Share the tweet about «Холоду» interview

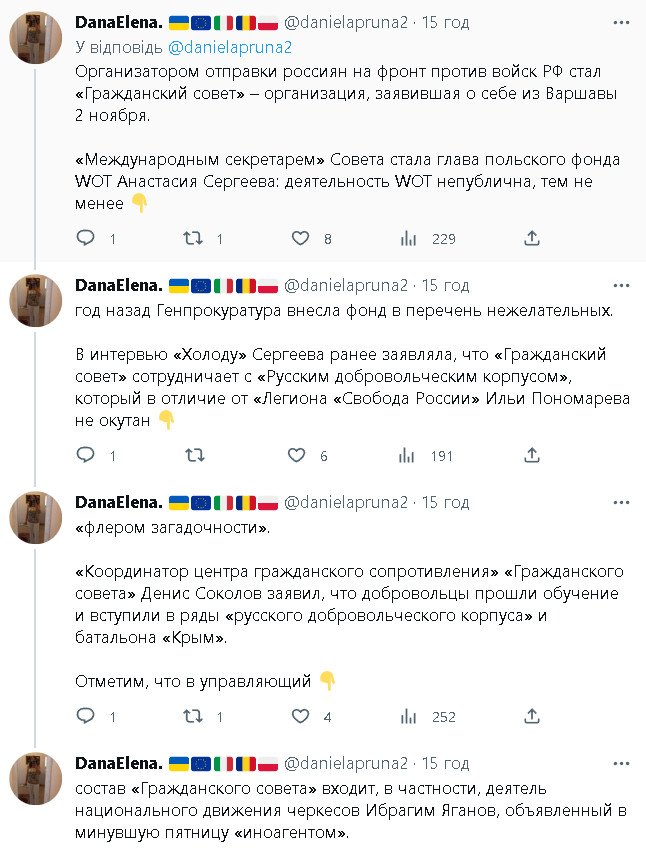(532, 455)
